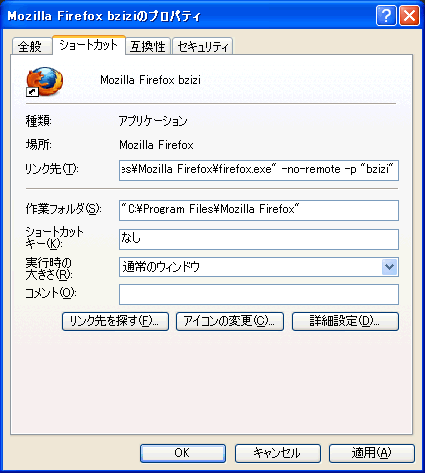
Task: Click the Mozilla Firefox bzizi name text
Action: [x=151, y=80]
